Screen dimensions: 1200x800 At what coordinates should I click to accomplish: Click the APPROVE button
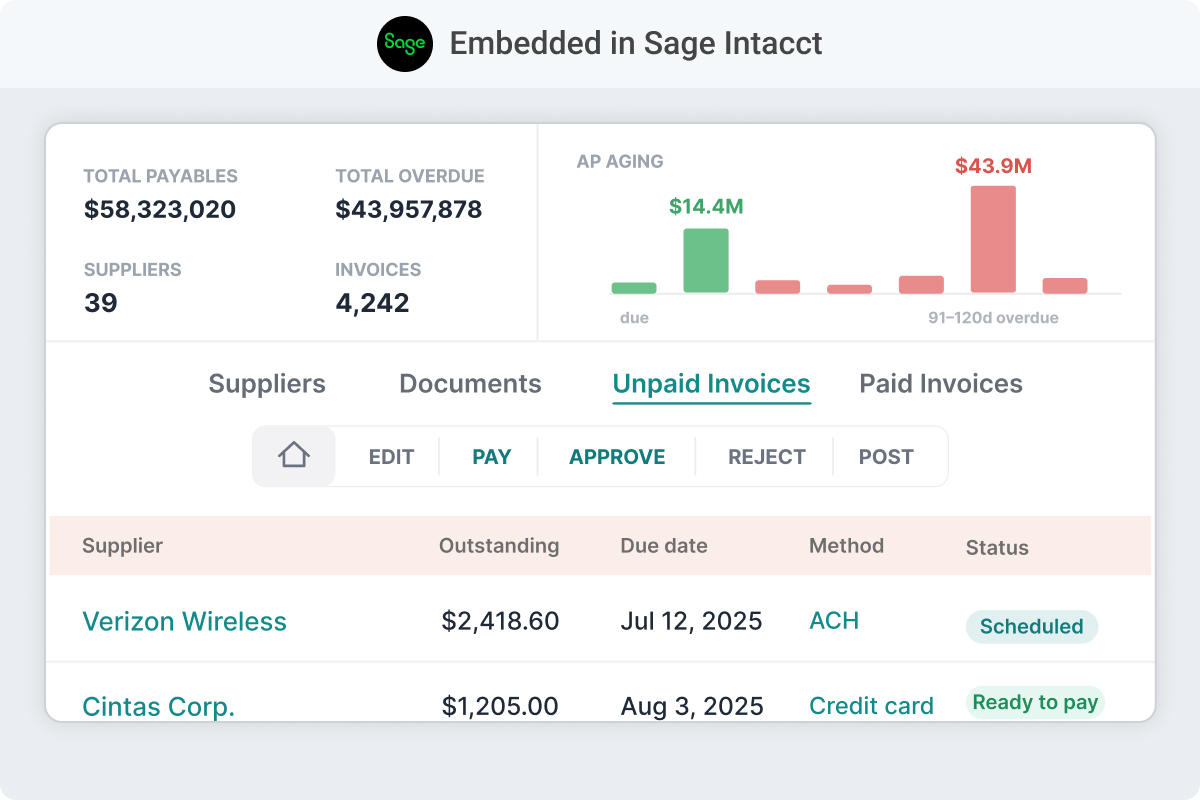(617, 457)
